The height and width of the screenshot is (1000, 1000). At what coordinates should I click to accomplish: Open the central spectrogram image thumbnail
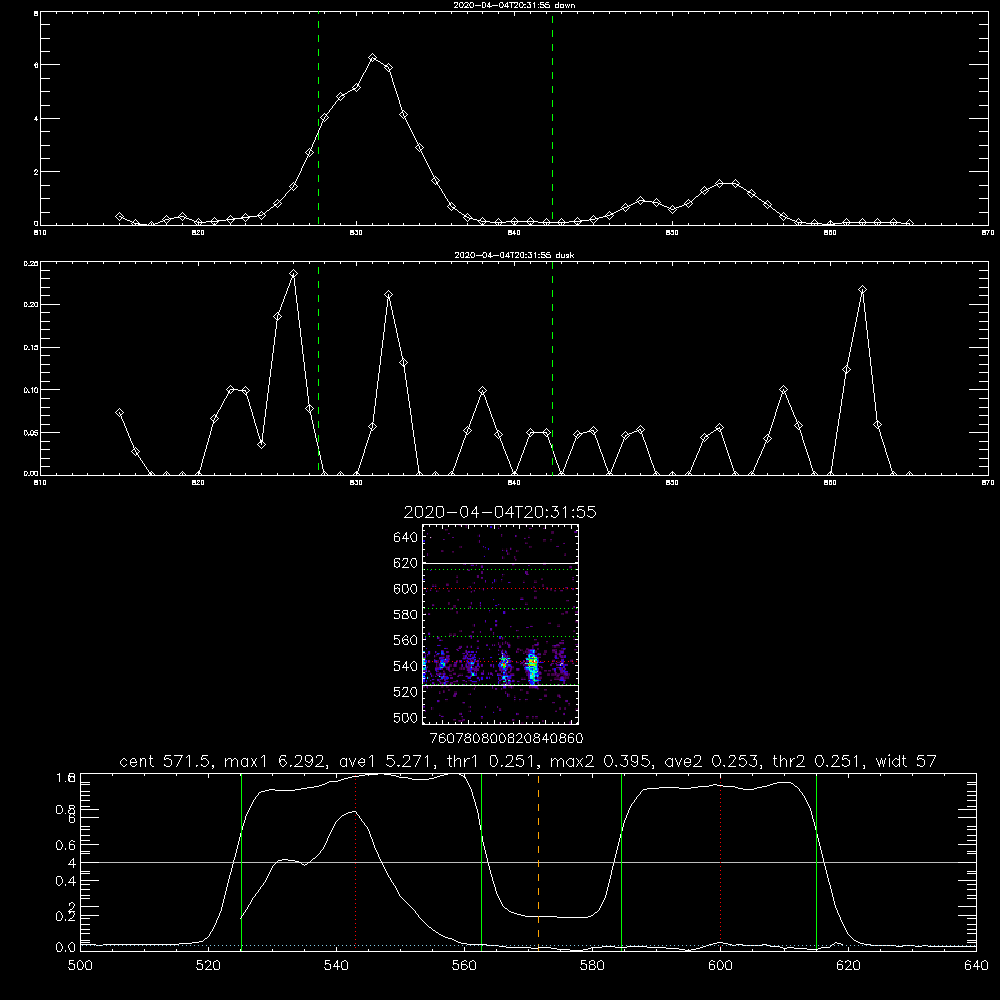click(x=500, y=624)
